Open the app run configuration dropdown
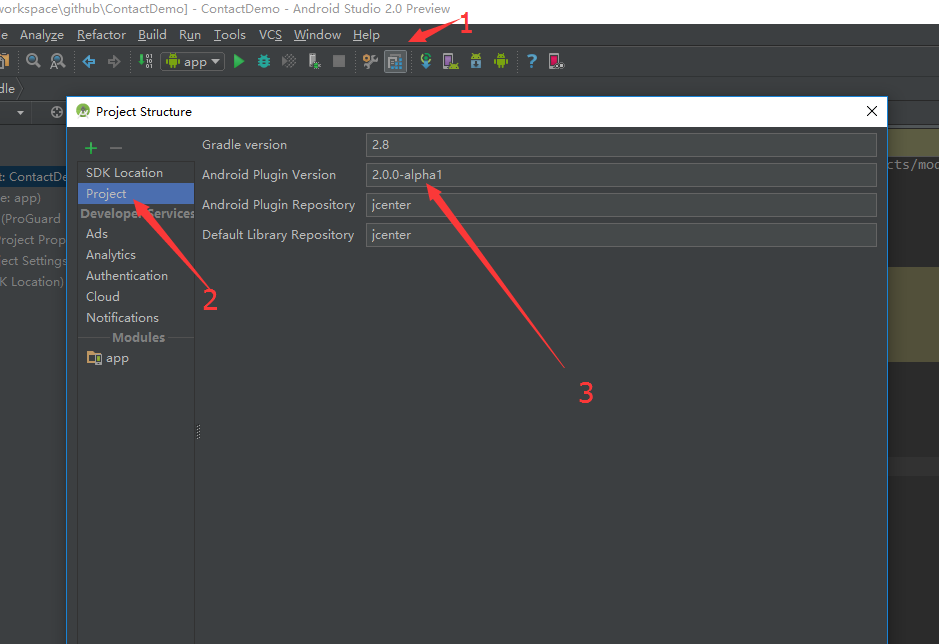The height and width of the screenshot is (644, 939). (x=193, y=61)
